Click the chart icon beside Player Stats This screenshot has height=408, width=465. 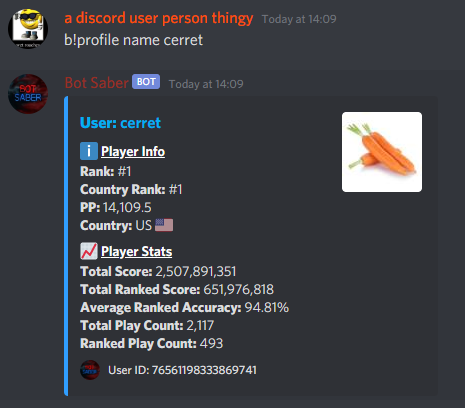coord(89,251)
